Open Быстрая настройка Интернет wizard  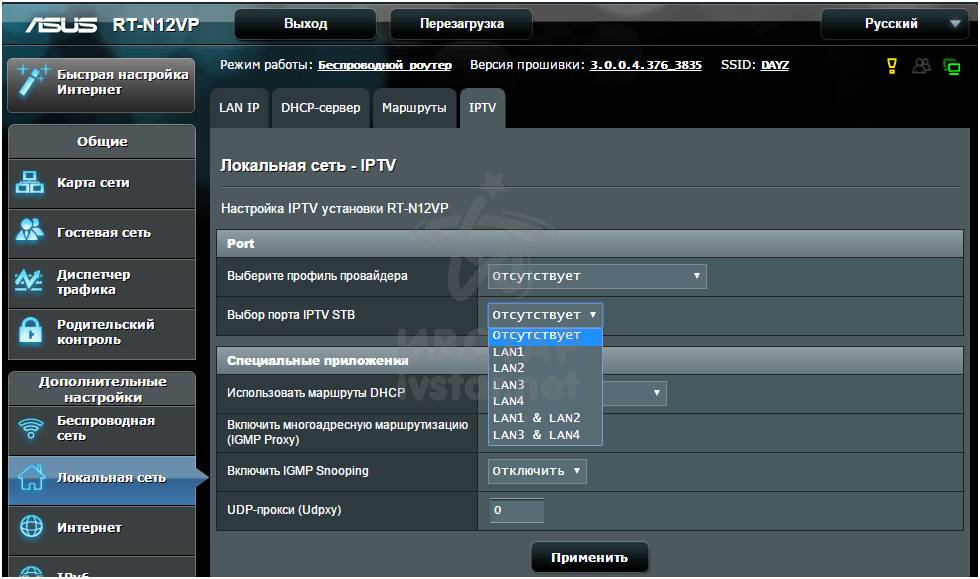(x=101, y=84)
